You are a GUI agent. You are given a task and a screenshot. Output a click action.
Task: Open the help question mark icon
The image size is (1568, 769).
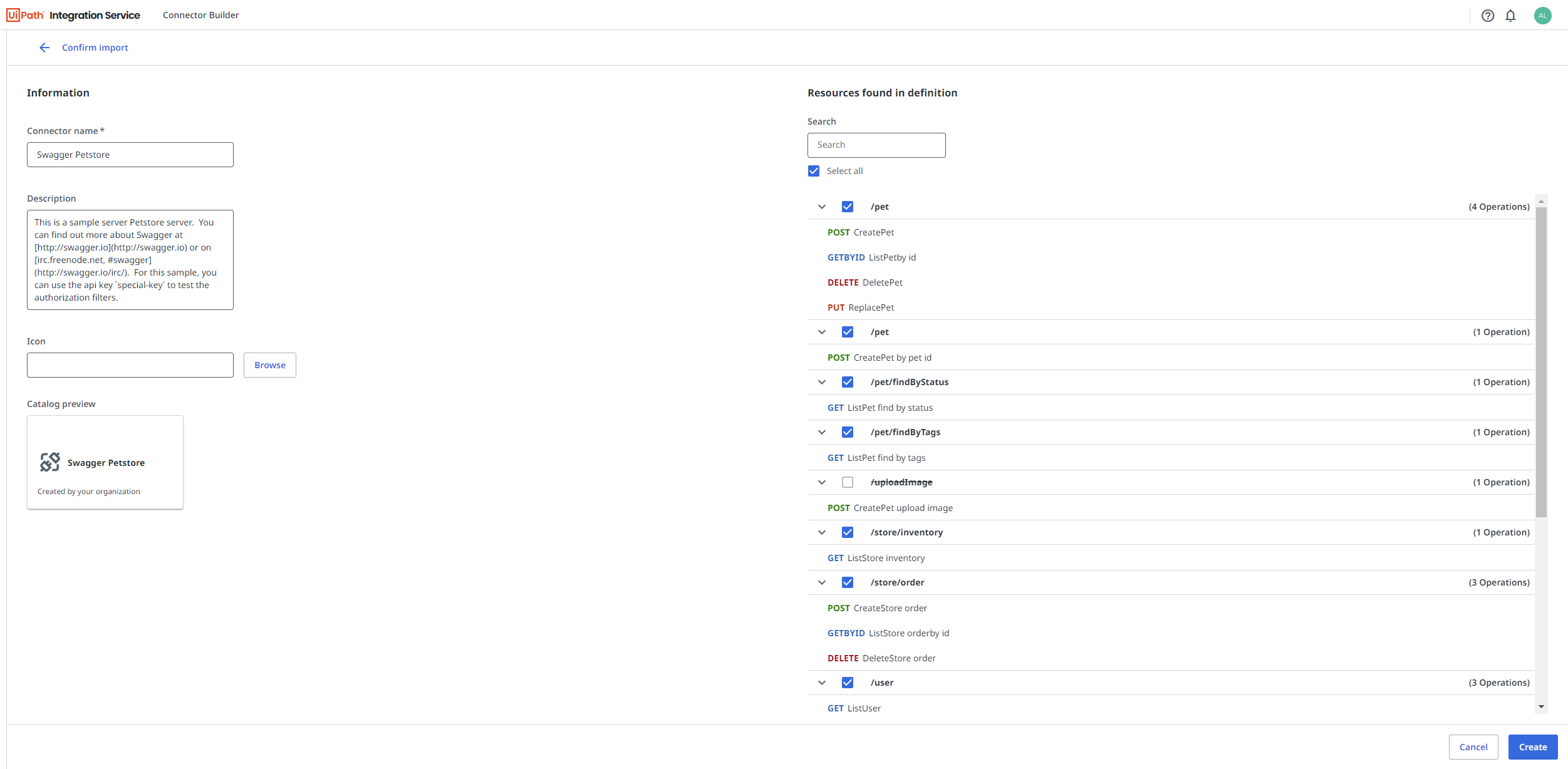1488,16
